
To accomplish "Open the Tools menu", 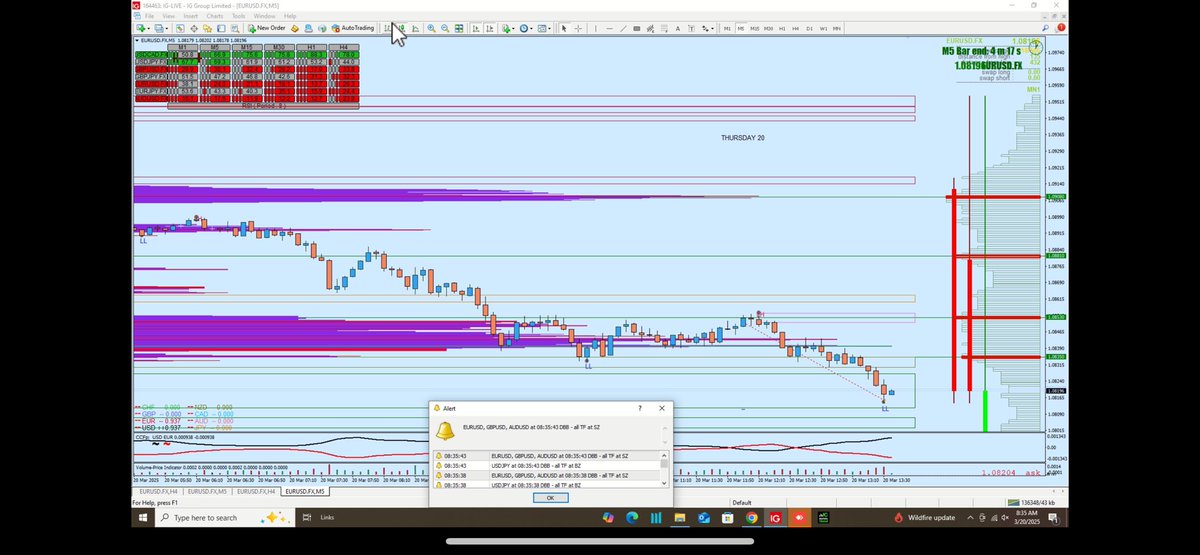I will tap(239, 16).
